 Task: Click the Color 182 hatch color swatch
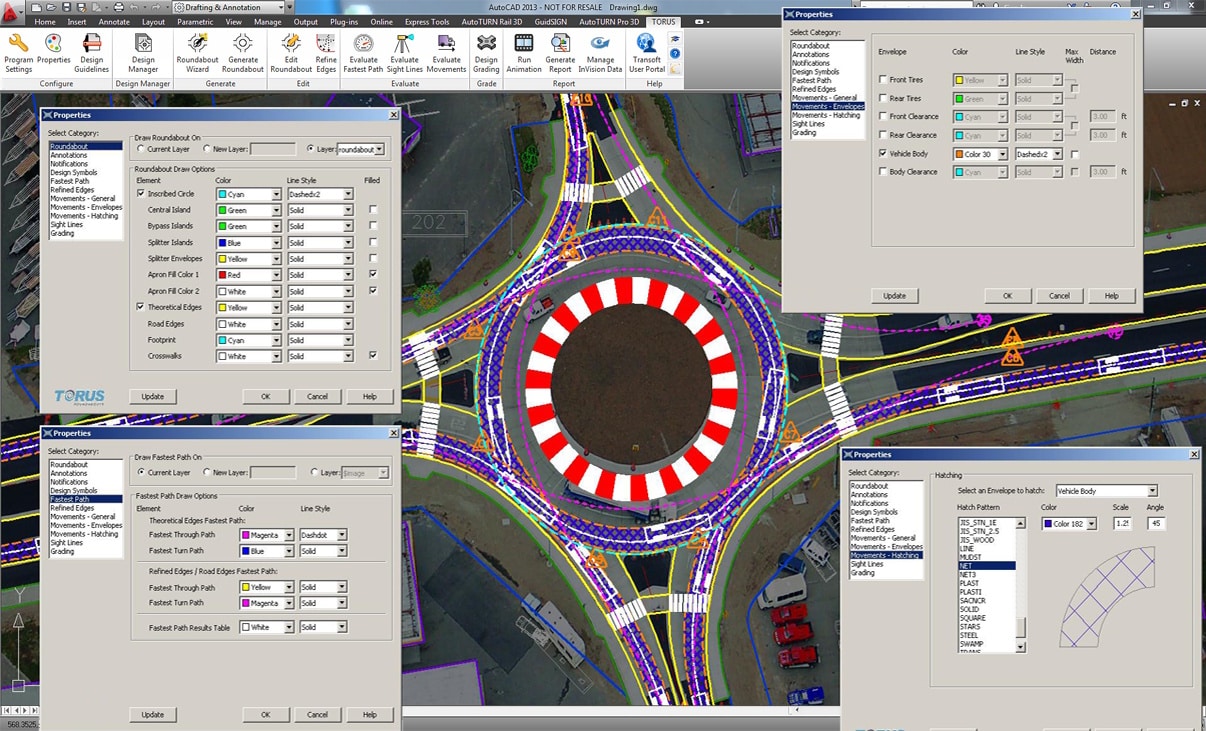click(1047, 524)
